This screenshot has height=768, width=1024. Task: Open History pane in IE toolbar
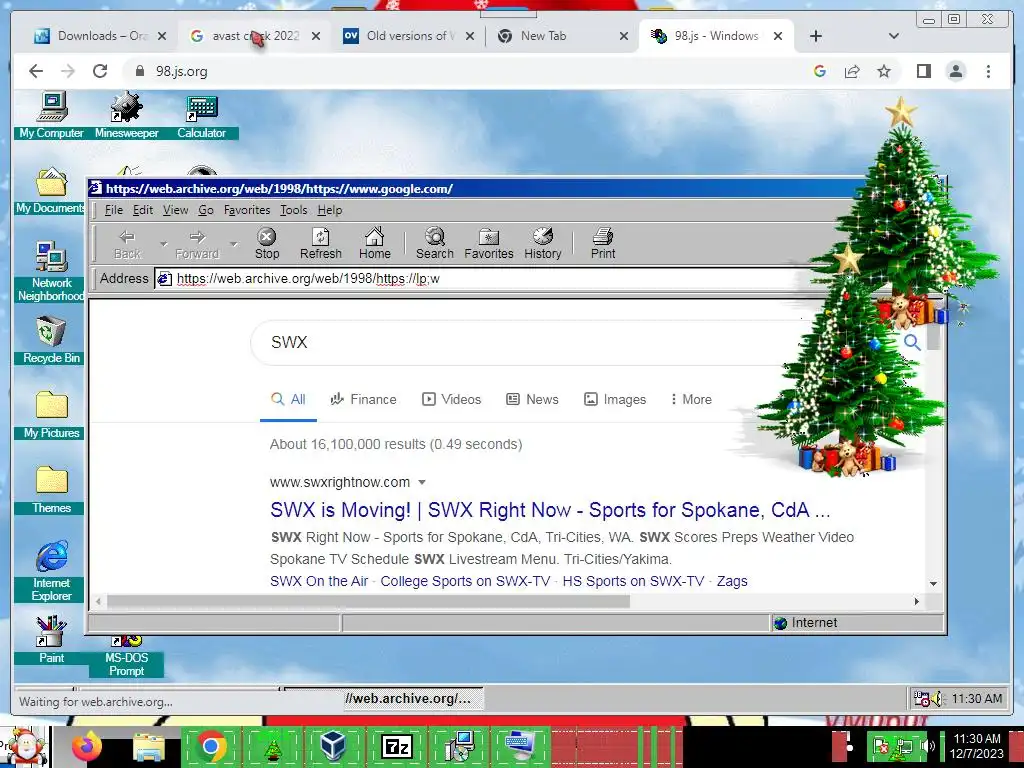tap(543, 244)
